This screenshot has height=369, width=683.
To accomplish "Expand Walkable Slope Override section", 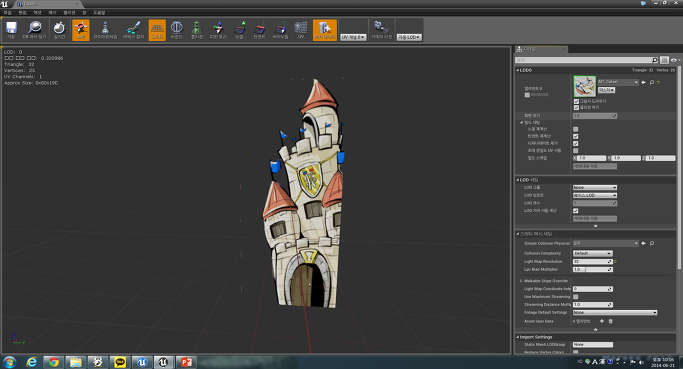I will click(521, 281).
